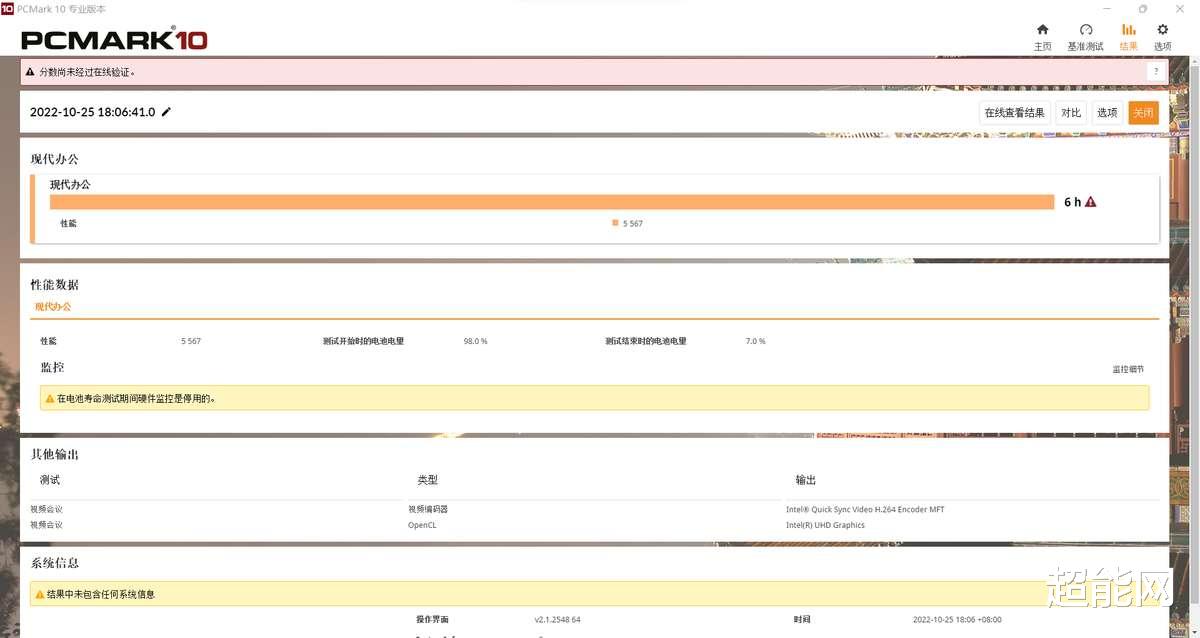Click the red warning triangle next to 6 h
Image resolution: width=1200 pixels, height=638 pixels.
point(1089,201)
